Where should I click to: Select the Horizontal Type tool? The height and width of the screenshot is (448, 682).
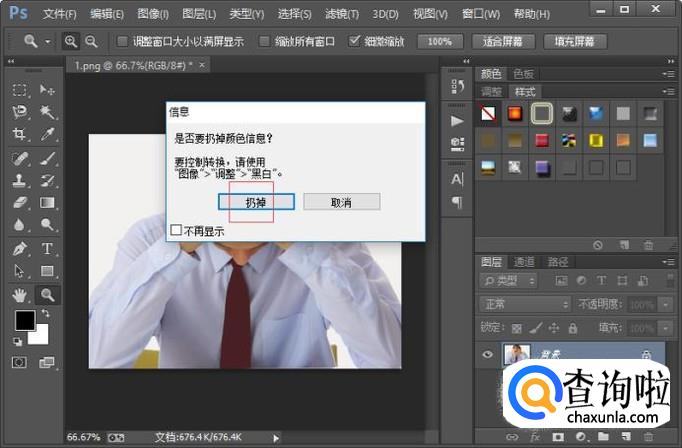click(47, 249)
